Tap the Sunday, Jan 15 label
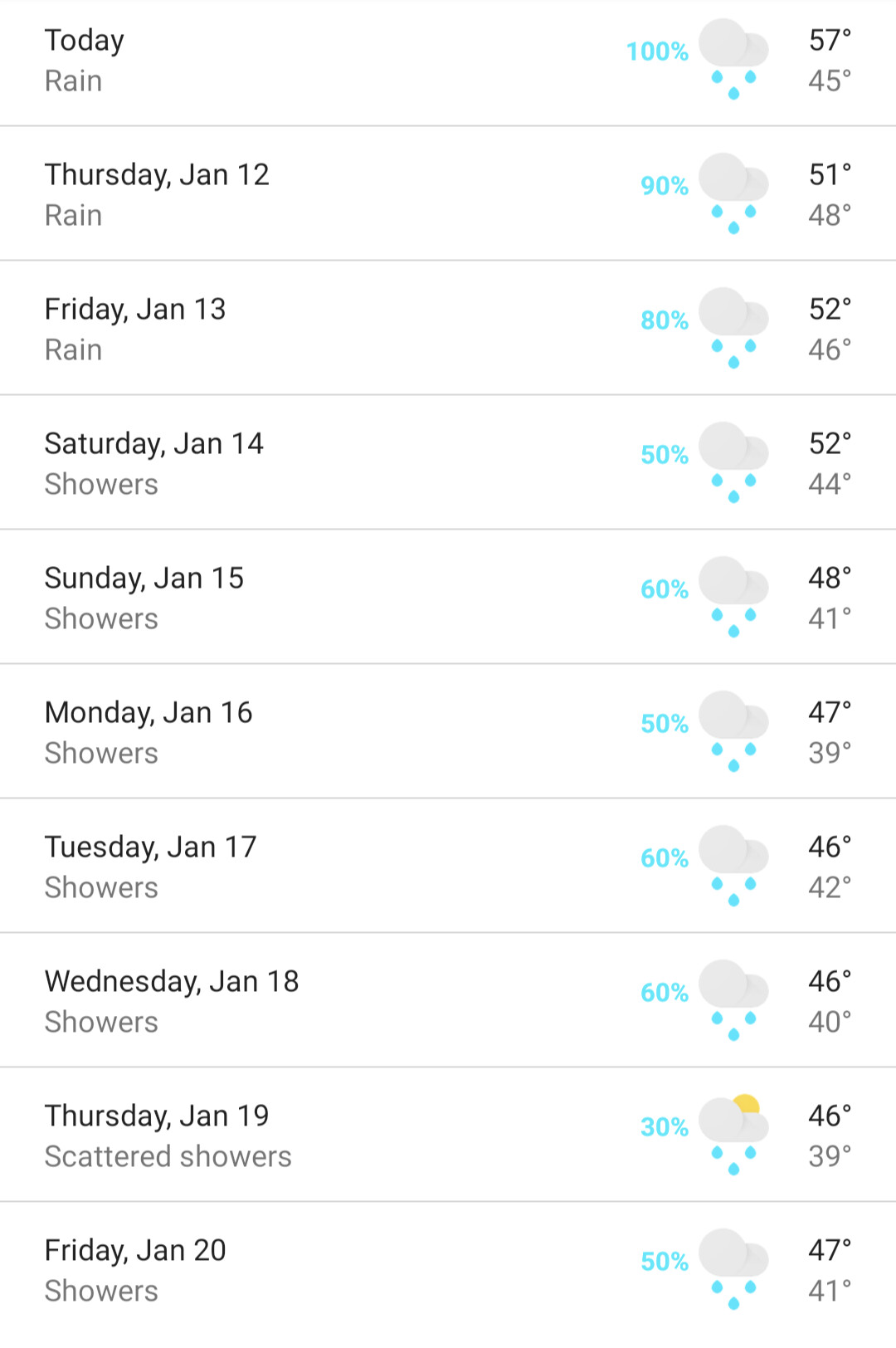The height and width of the screenshot is (1348, 896). 144,579
